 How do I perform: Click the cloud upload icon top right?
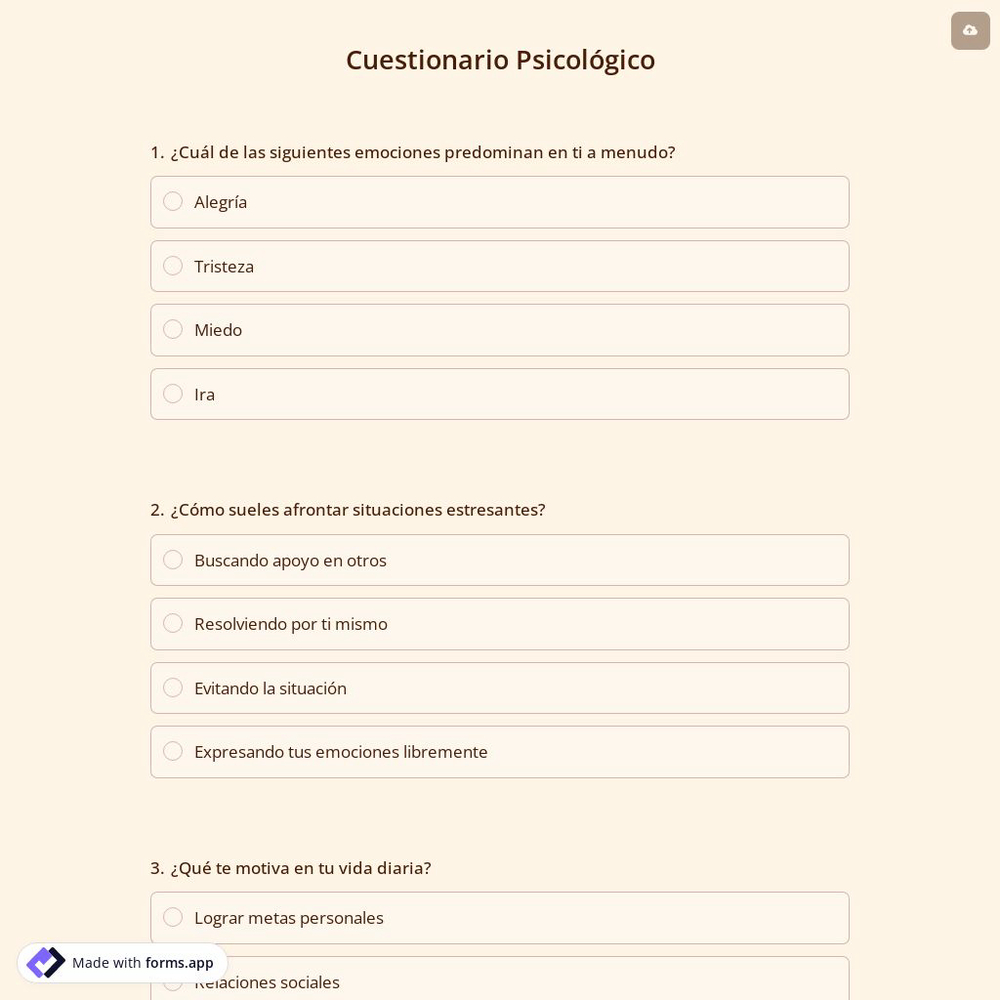tap(970, 30)
